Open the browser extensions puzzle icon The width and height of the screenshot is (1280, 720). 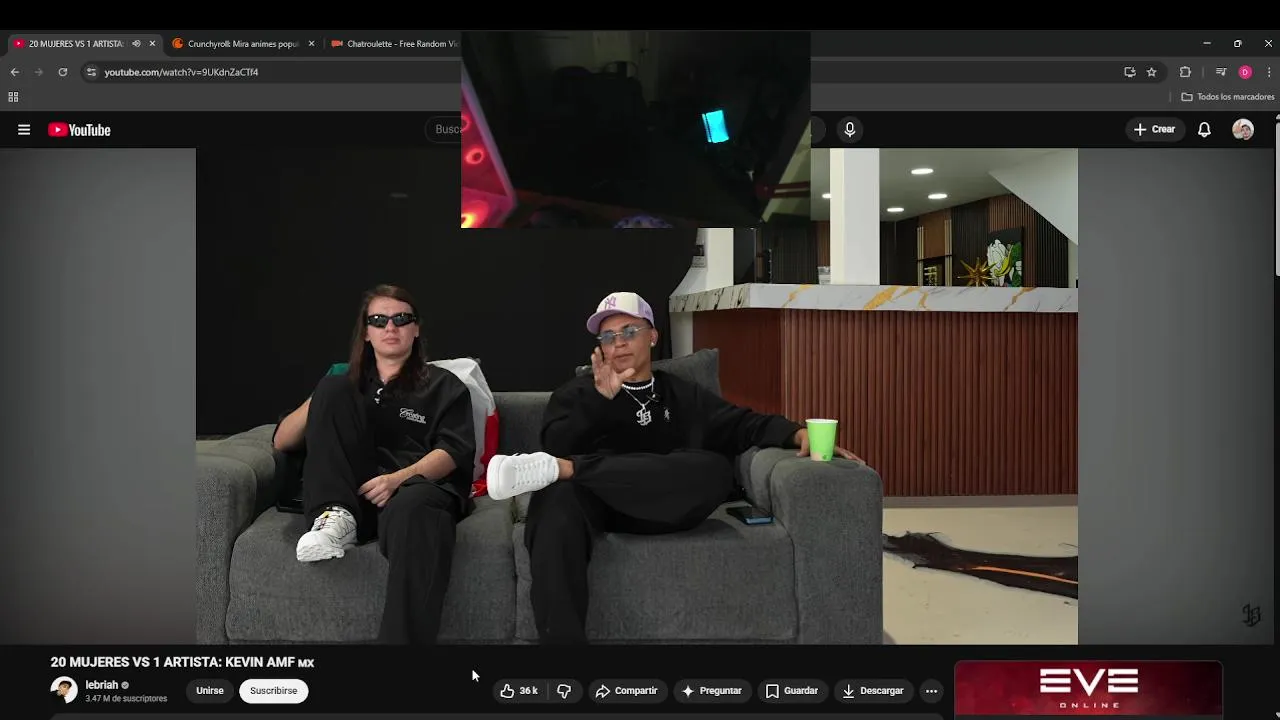1186,72
